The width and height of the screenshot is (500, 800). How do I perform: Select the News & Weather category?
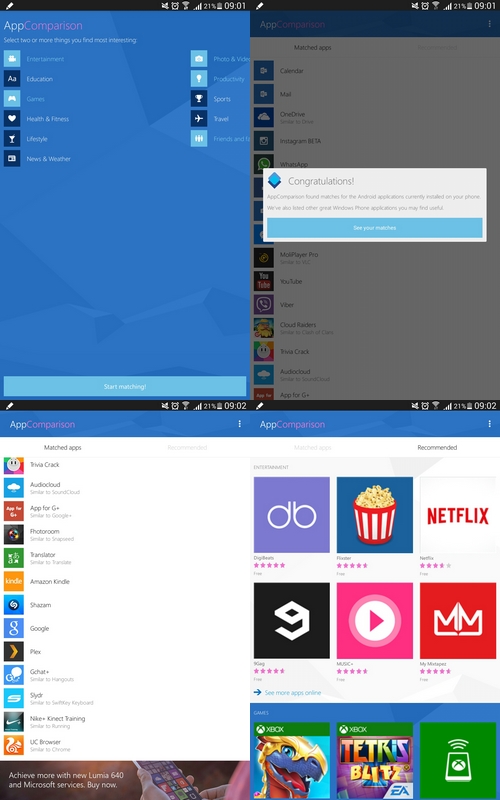point(37,159)
